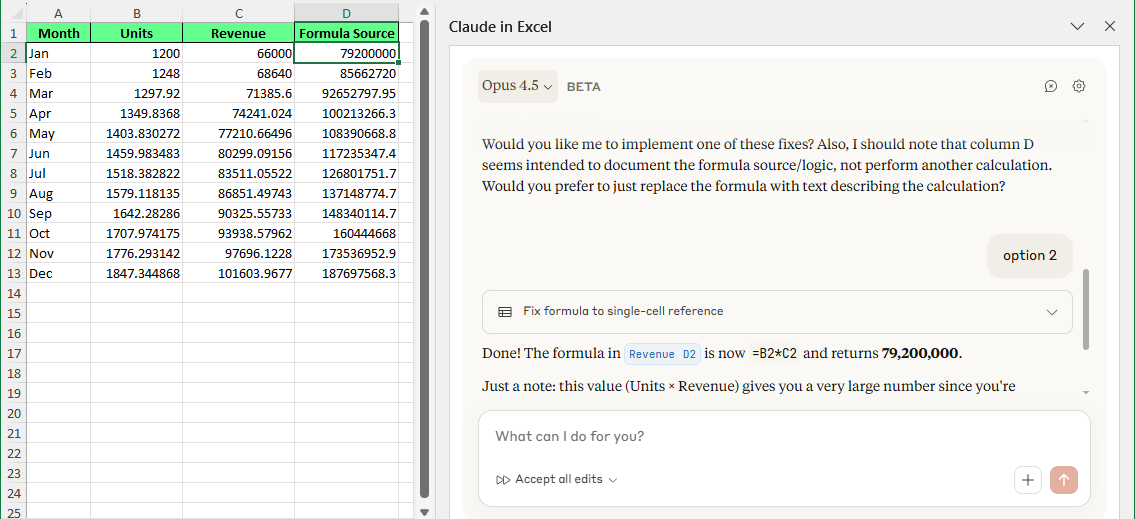Click the 'option 2' chat message bubble
This screenshot has width=1135, height=519.
(1029, 256)
